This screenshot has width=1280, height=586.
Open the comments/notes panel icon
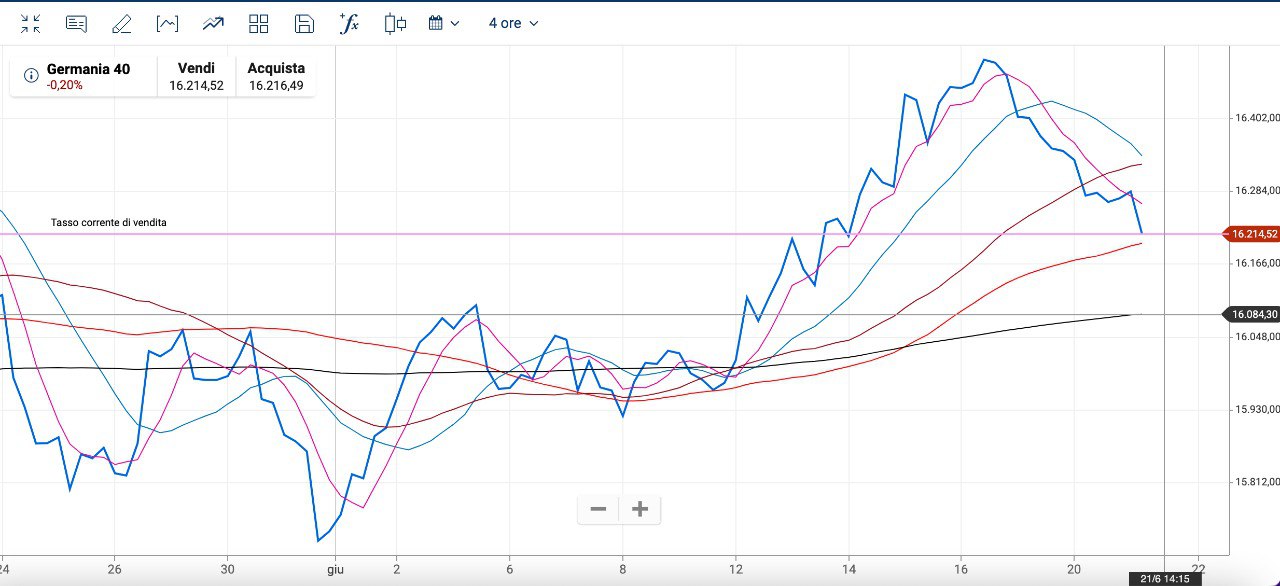pos(76,23)
